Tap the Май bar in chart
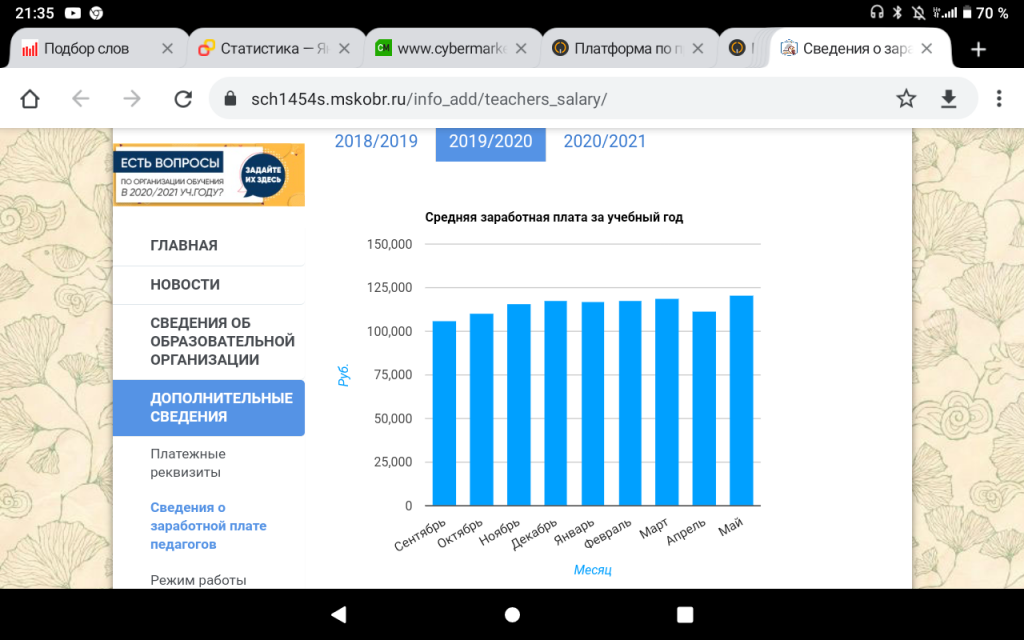Image resolution: width=1024 pixels, height=640 pixels. click(741, 400)
